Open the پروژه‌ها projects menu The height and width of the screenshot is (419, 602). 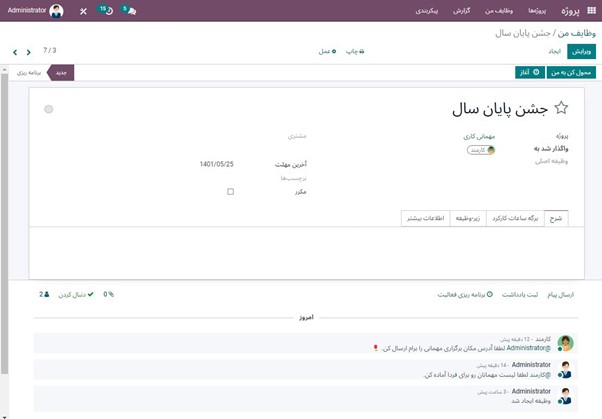click(x=537, y=11)
